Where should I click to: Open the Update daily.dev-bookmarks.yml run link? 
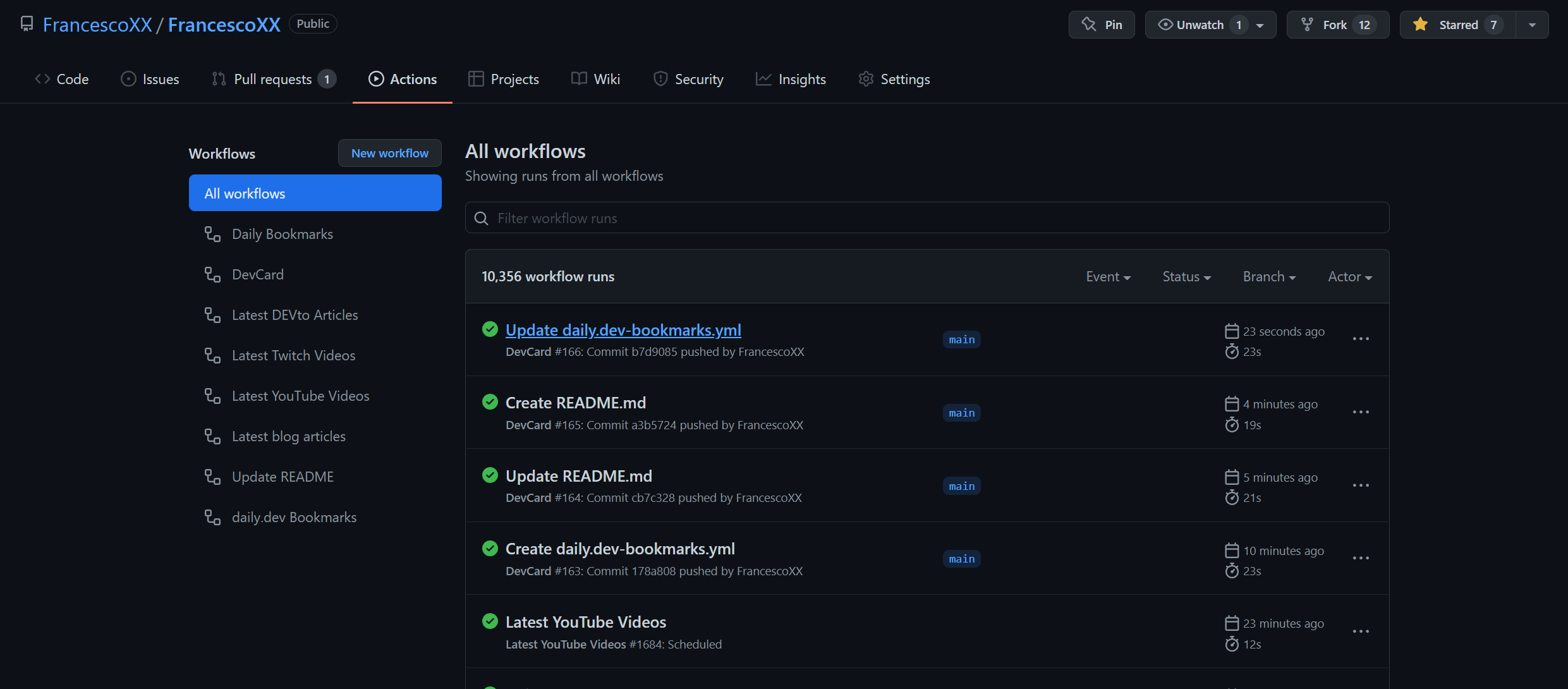pyautogui.click(x=623, y=330)
